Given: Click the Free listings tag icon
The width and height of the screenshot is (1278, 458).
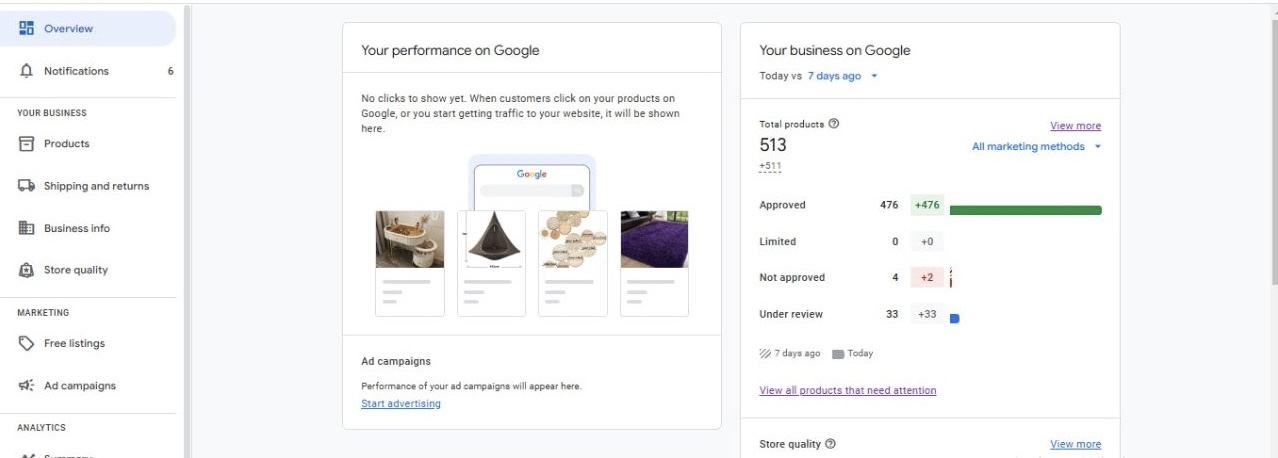Looking at the screenshot, I should [27, 343].
